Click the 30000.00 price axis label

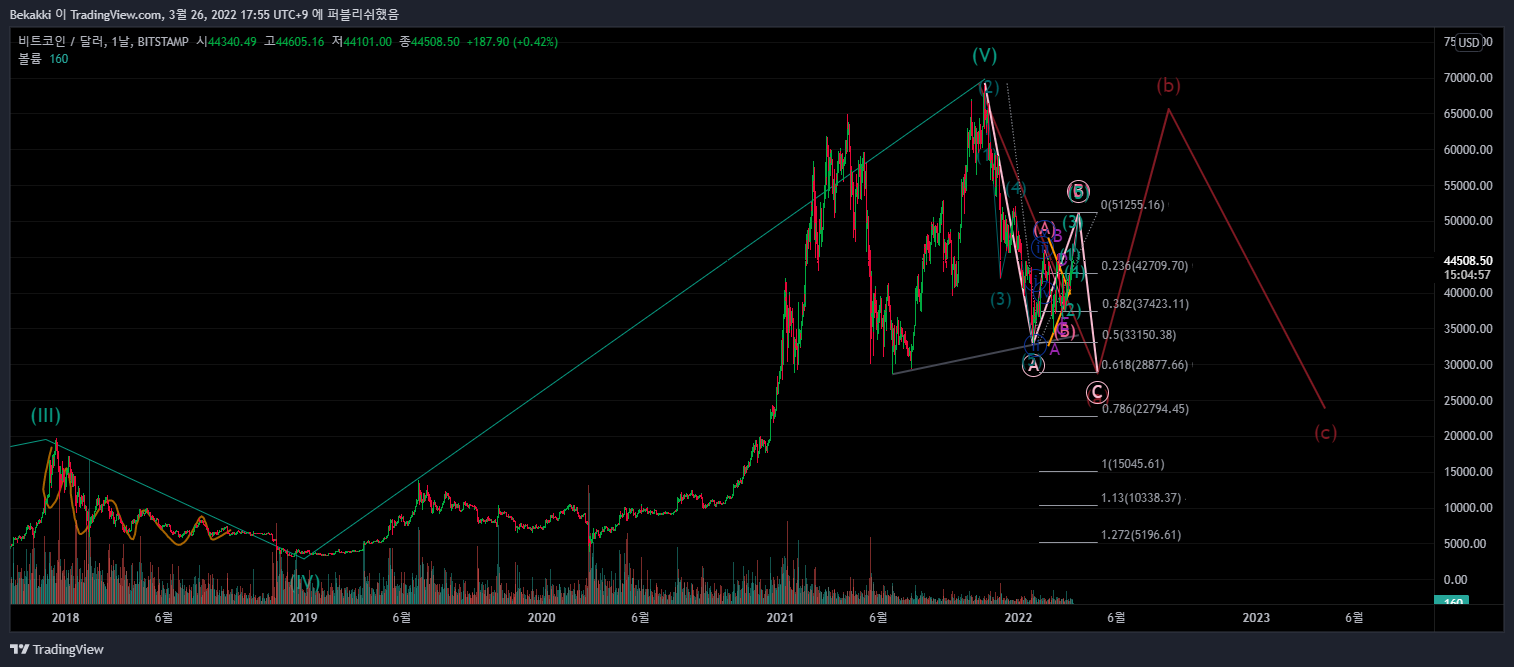(1468, 365)
